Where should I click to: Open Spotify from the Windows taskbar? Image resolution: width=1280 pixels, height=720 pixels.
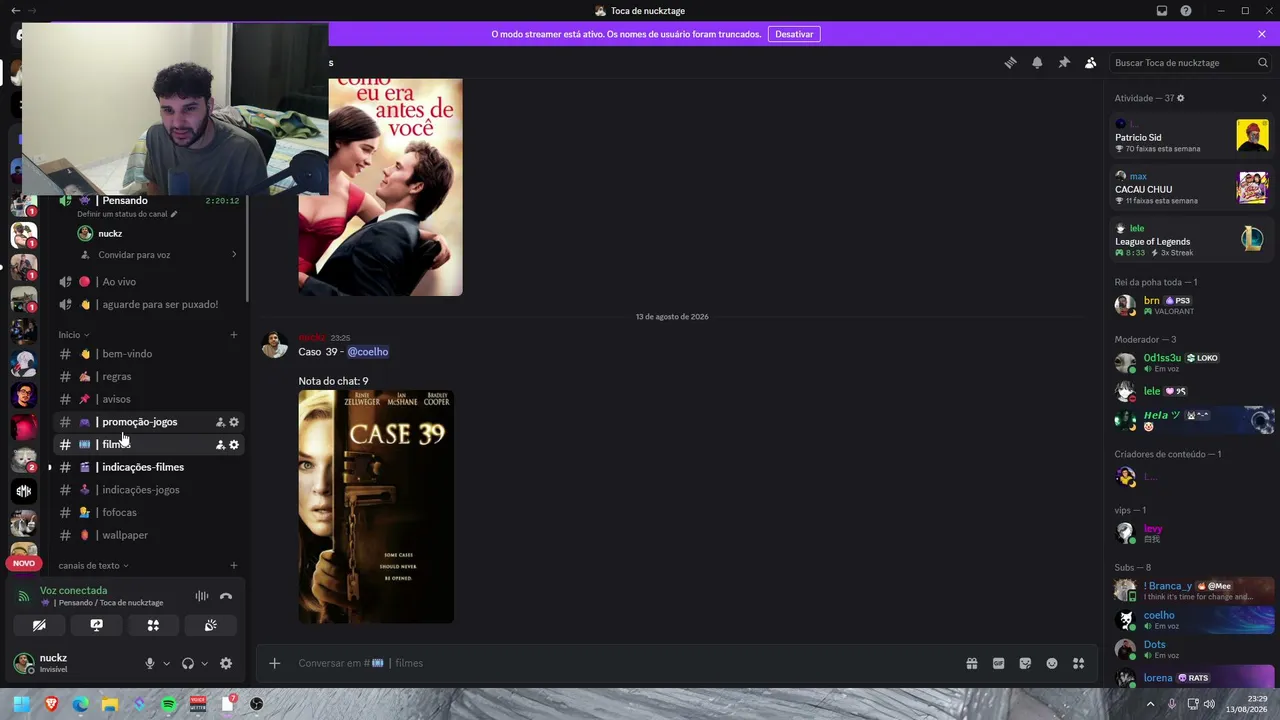(168, 704)
